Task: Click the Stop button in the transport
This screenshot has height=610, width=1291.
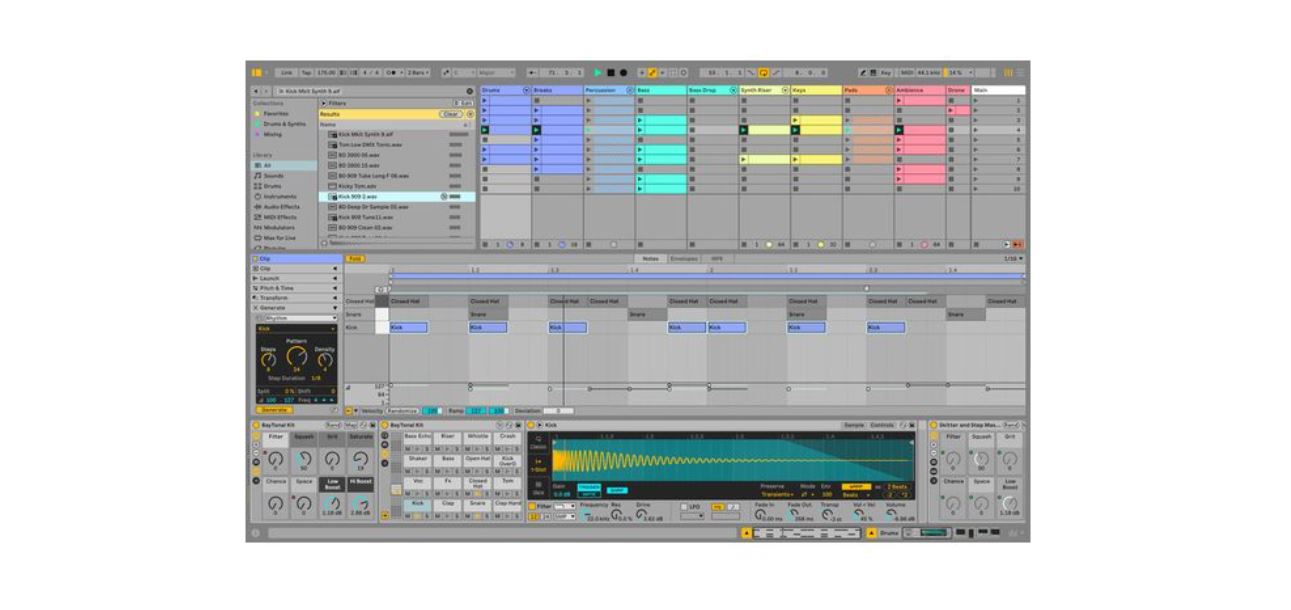Action: 611,73
